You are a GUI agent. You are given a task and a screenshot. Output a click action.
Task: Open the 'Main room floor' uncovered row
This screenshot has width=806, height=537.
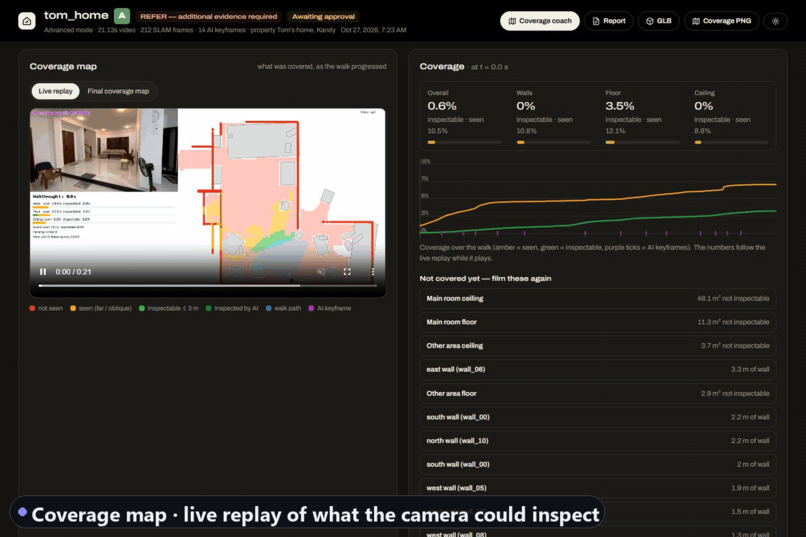coord(597,322)
